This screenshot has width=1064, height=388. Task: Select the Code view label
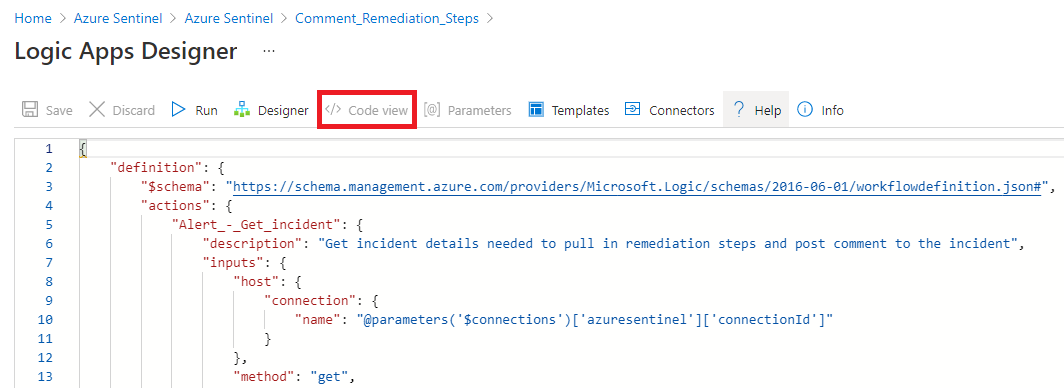(x=378, y=111)
